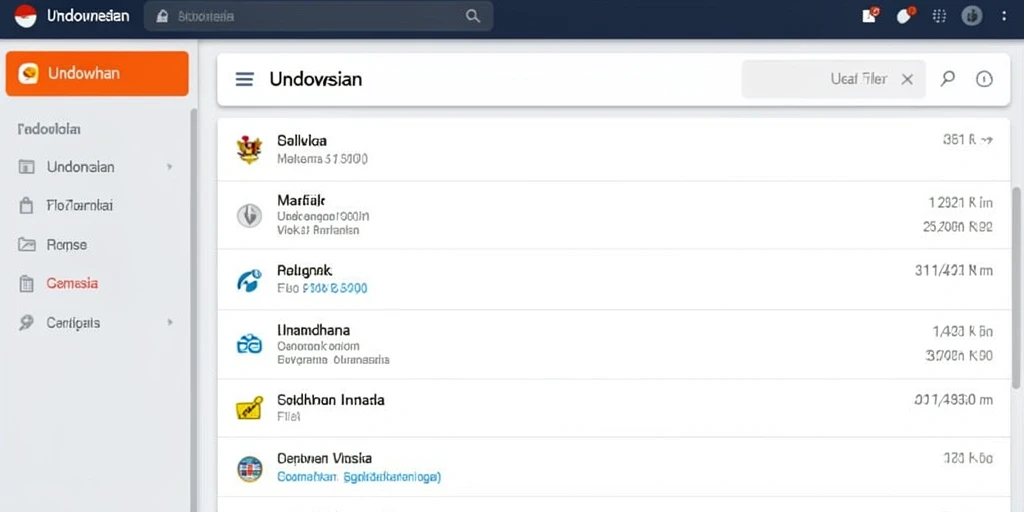Open the info icon in list header
The image size is (1024, 512).
(984, 80)
